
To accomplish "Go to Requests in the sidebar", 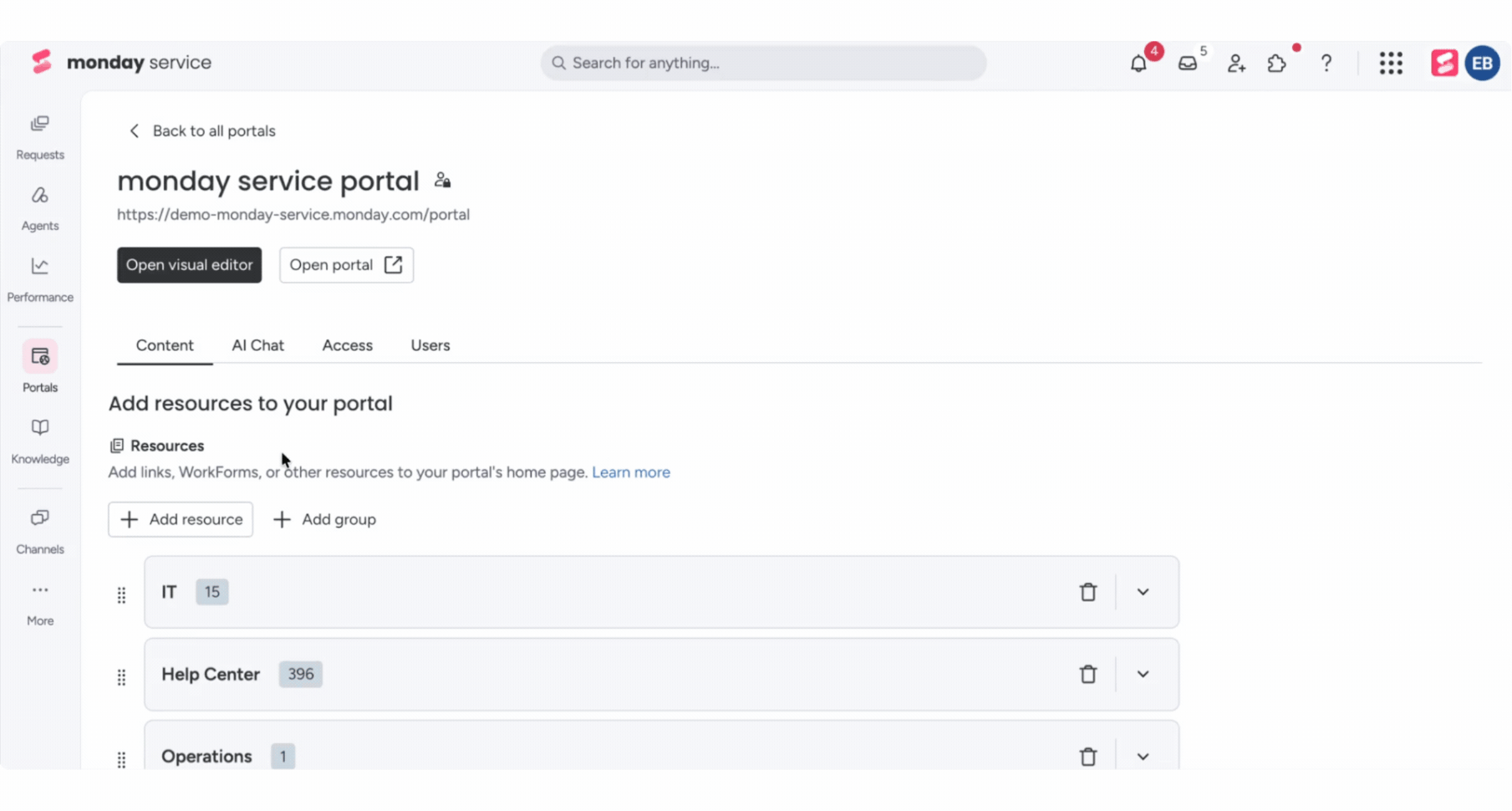I will pyautogui.click(x=40, y=138).
